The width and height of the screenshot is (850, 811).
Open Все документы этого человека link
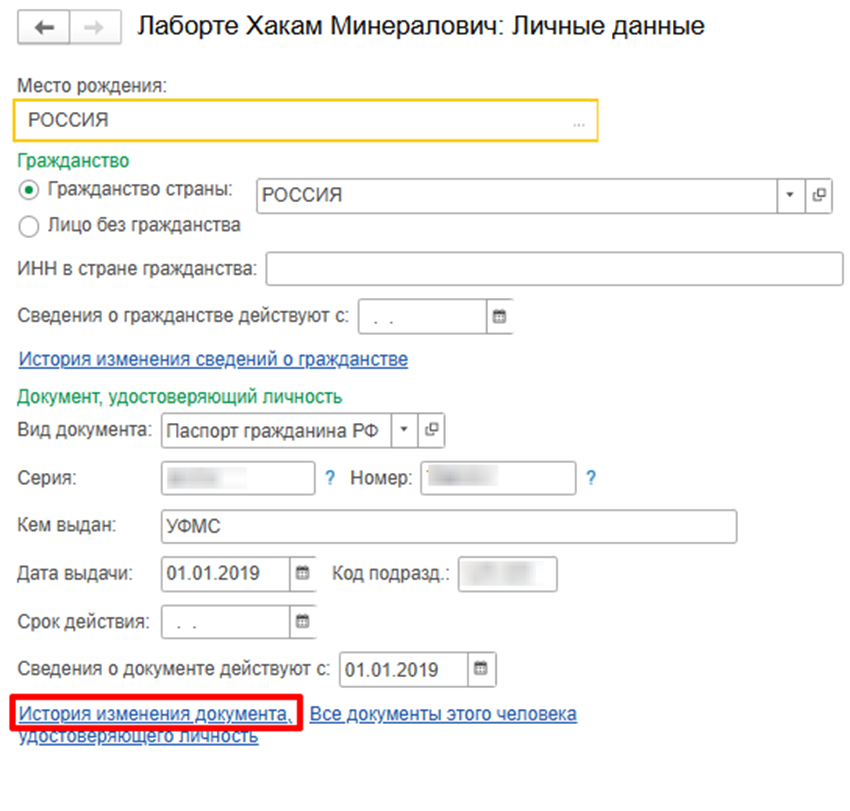coord(442,715)
